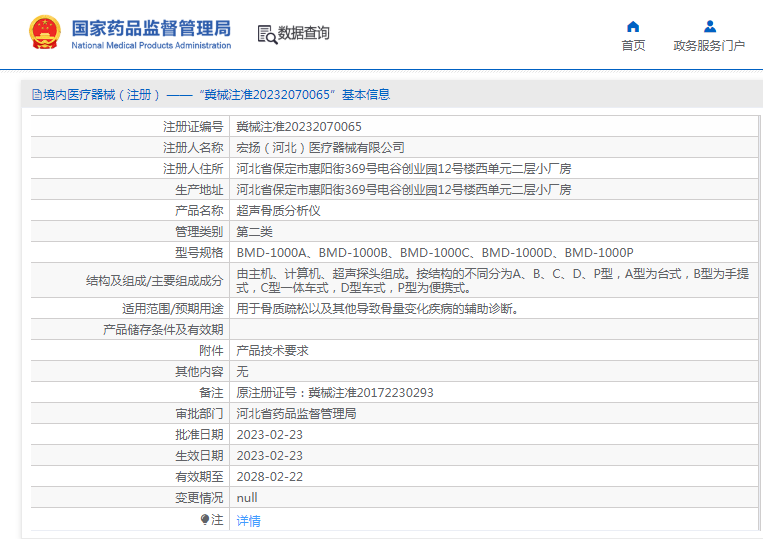Click the 注册人名称 row label
Viewport: 763px width, 539px height.
pyautogui.click(x=193, y=147)
